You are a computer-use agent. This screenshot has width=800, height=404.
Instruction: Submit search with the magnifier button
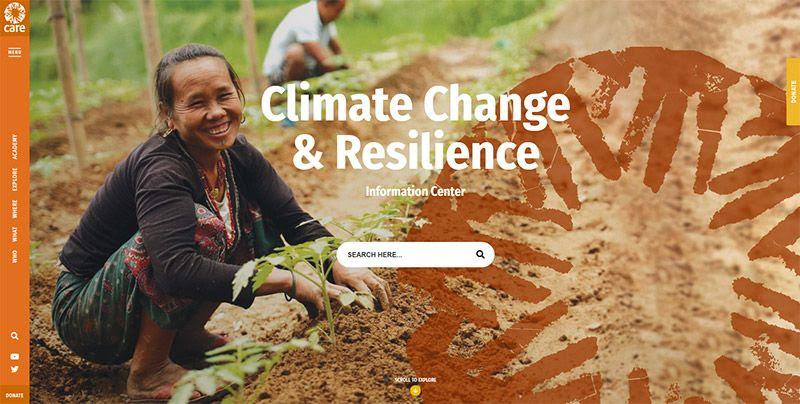[480, 255]
